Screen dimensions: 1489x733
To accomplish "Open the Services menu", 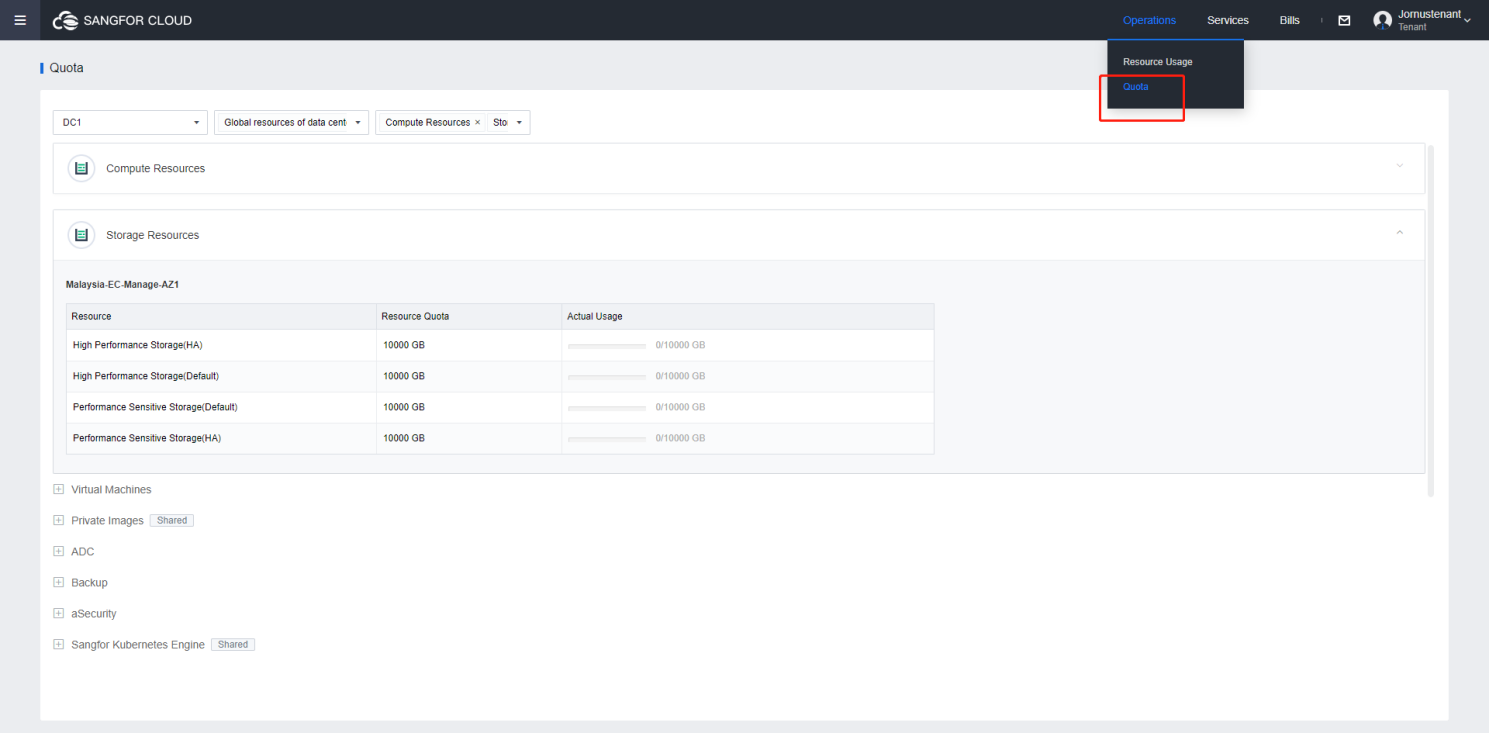I will tap(1227, 20).
